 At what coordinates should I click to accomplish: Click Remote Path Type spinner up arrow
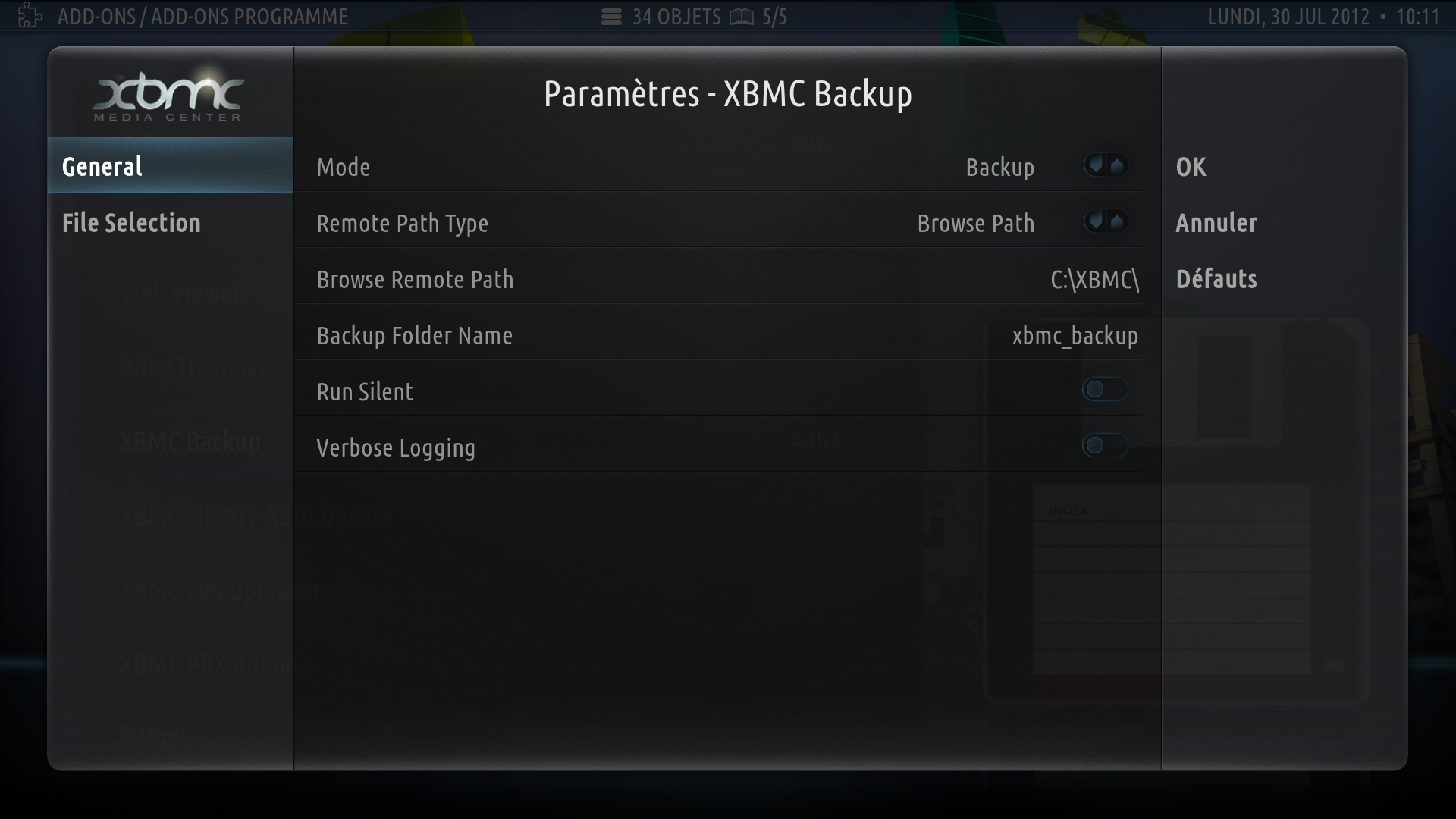pos(1118,221)
